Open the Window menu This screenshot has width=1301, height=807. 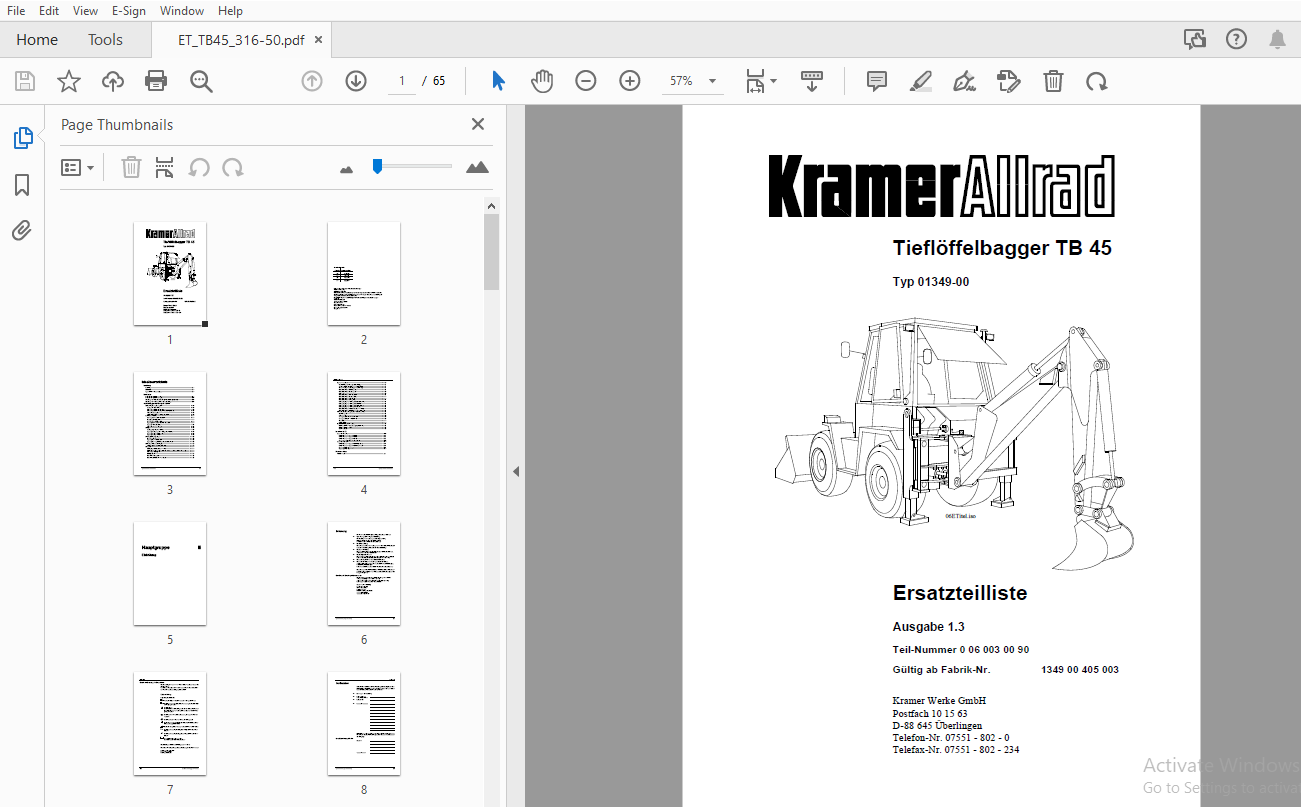tap(182, 11)
